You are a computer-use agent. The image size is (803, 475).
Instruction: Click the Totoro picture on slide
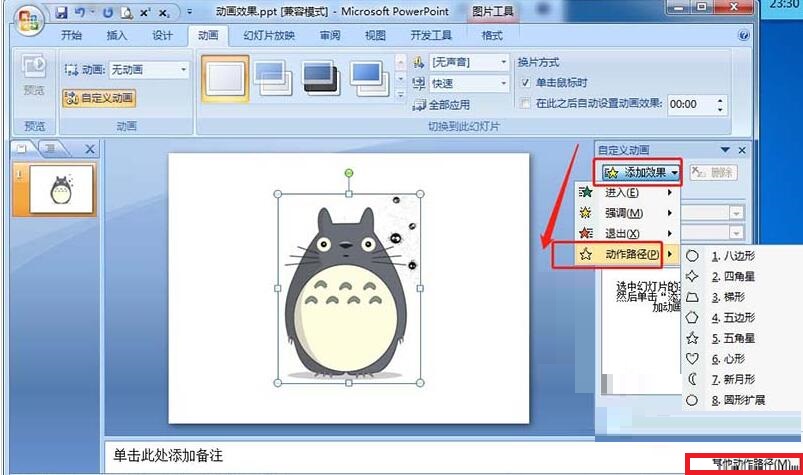(349, 289)
